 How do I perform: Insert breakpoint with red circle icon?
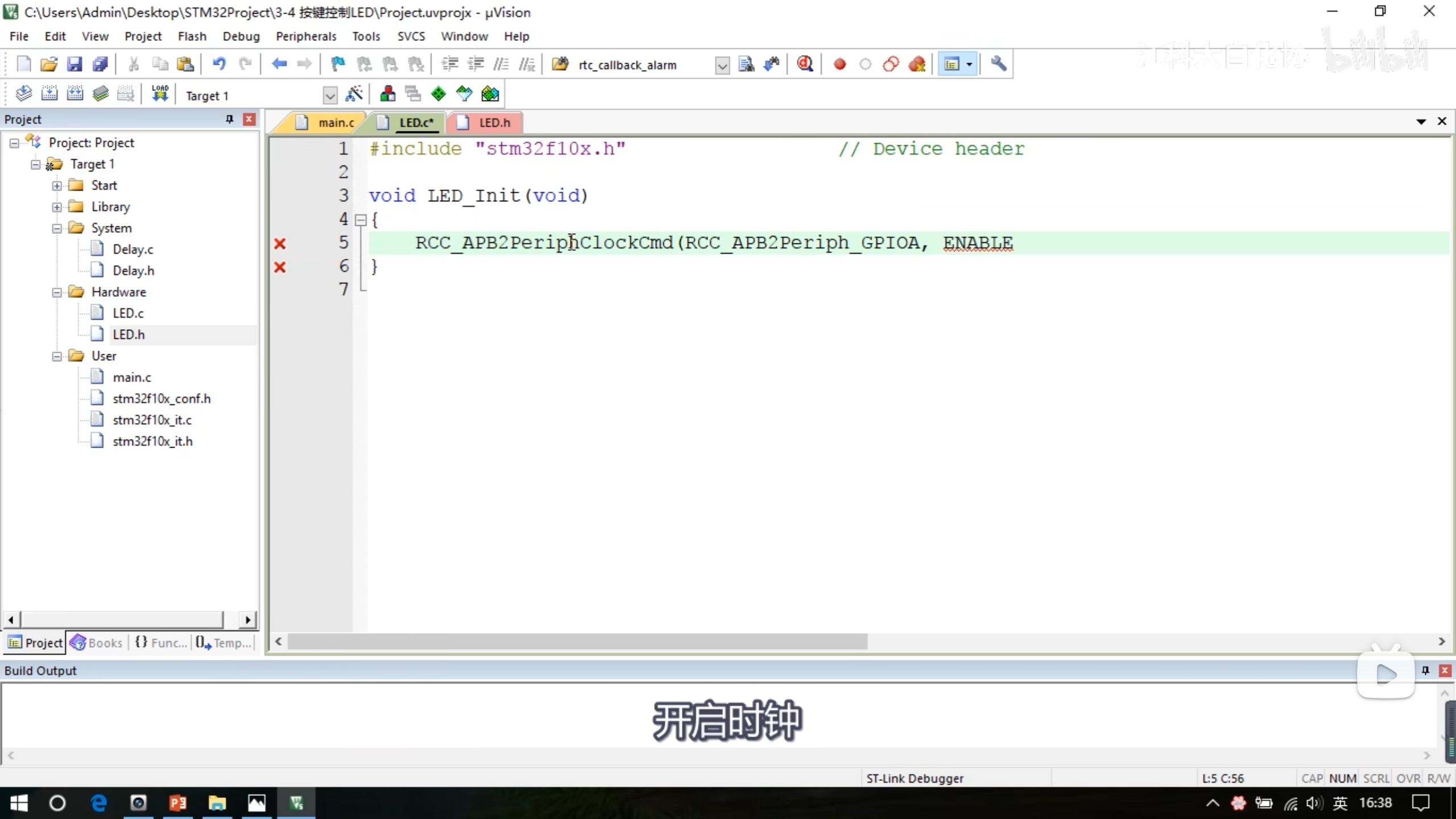pyautogui.click(x=839, y=64)
